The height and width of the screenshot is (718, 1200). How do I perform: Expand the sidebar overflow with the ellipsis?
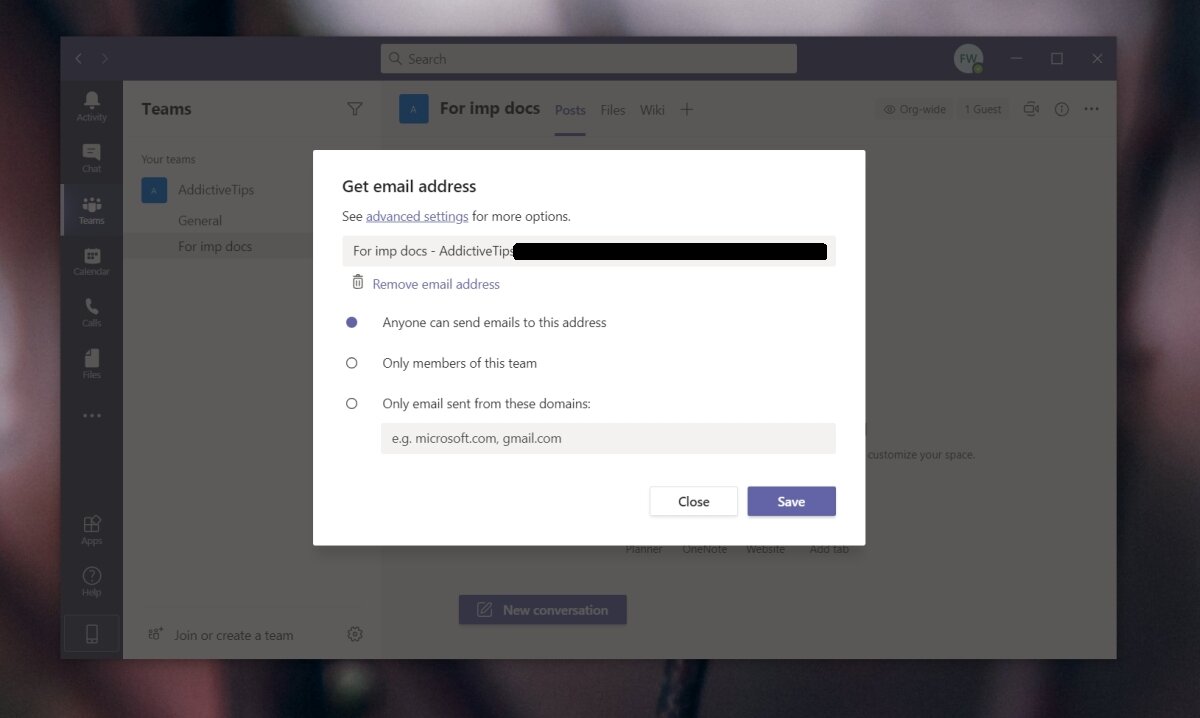click(x=91, y=415)
